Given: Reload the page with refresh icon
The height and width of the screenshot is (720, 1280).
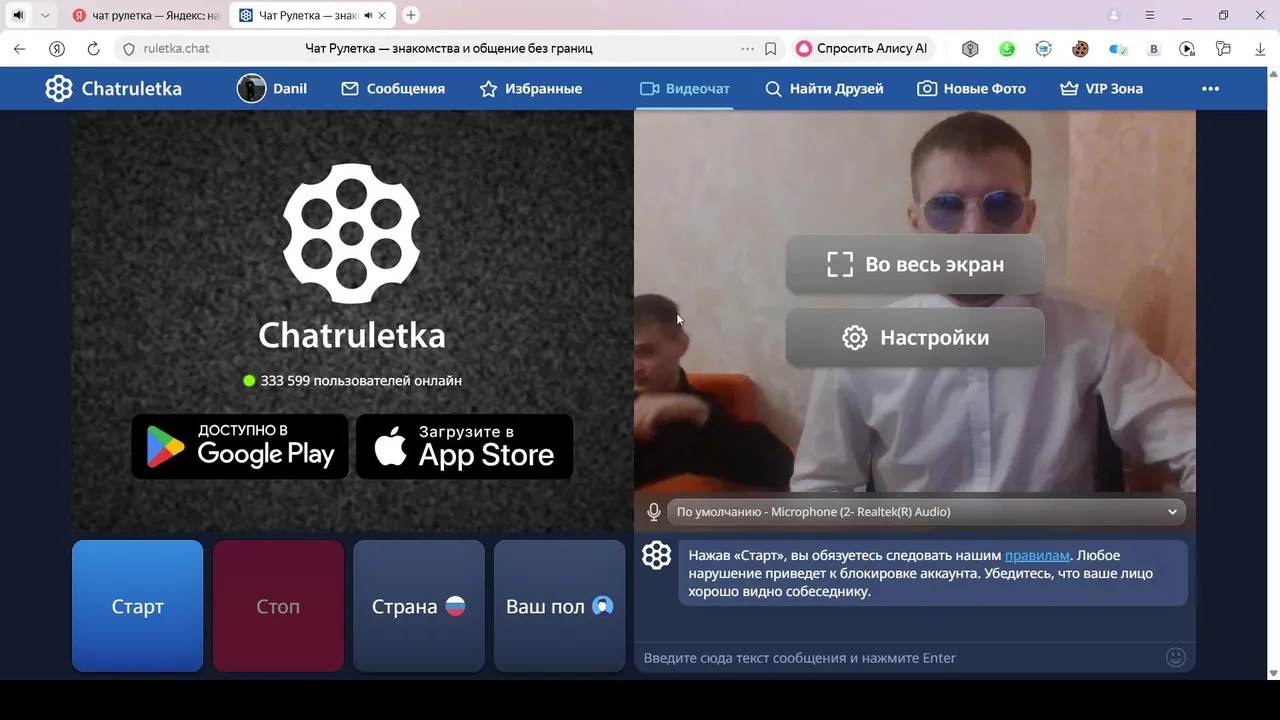Looking at the screenshot, I should (x=93, y=48).
